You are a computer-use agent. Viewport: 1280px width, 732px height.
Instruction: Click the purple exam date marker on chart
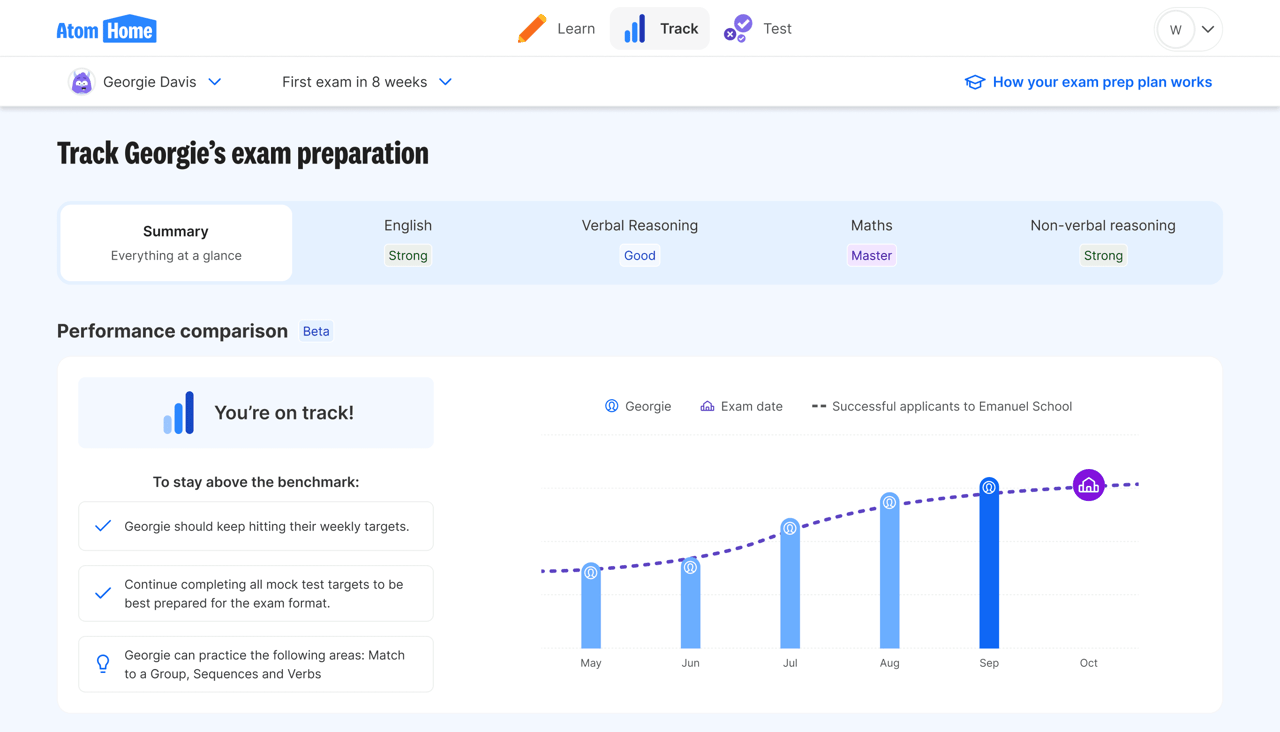point(1088,486)
